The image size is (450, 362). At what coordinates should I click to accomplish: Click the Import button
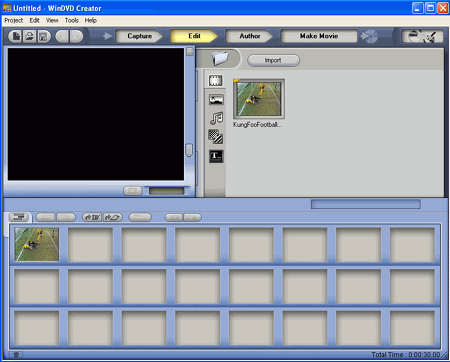point(273,60)
